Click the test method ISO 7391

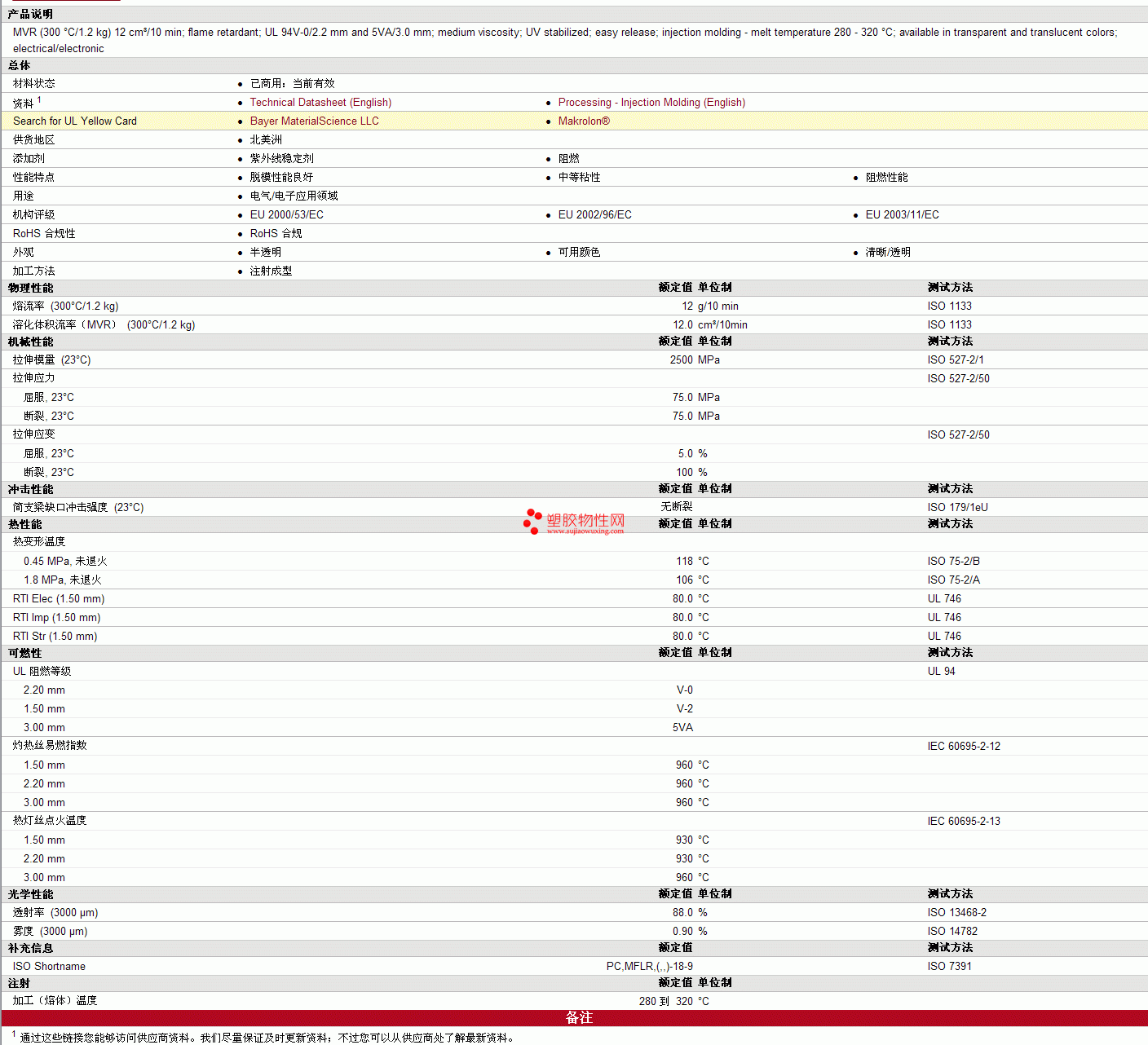click(950, 967)
